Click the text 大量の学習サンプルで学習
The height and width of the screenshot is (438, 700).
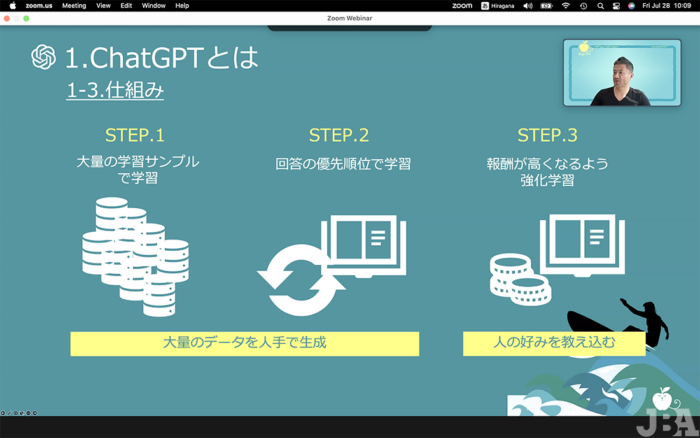(x=138, y=170)
